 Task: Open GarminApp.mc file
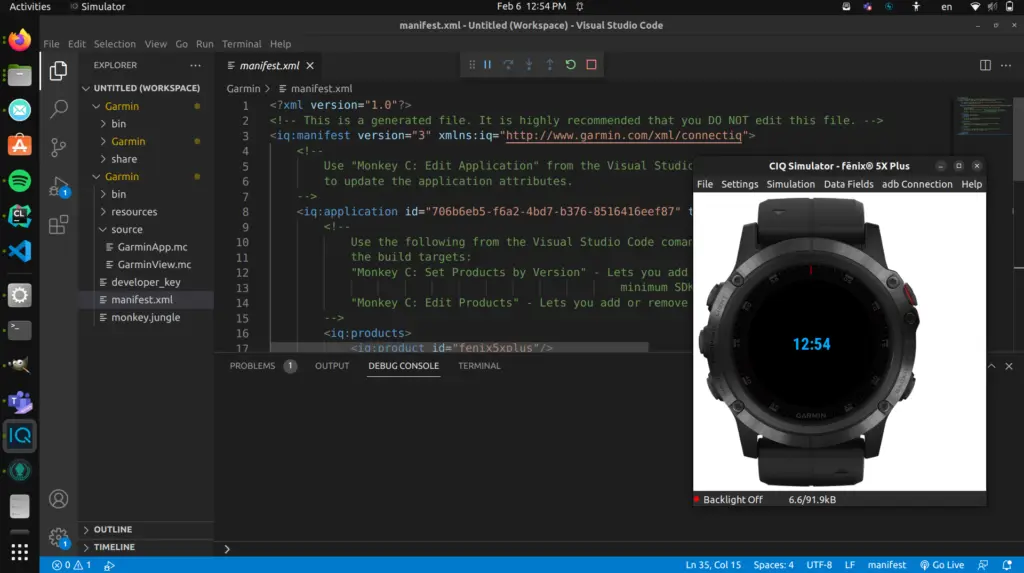(152, 247)
